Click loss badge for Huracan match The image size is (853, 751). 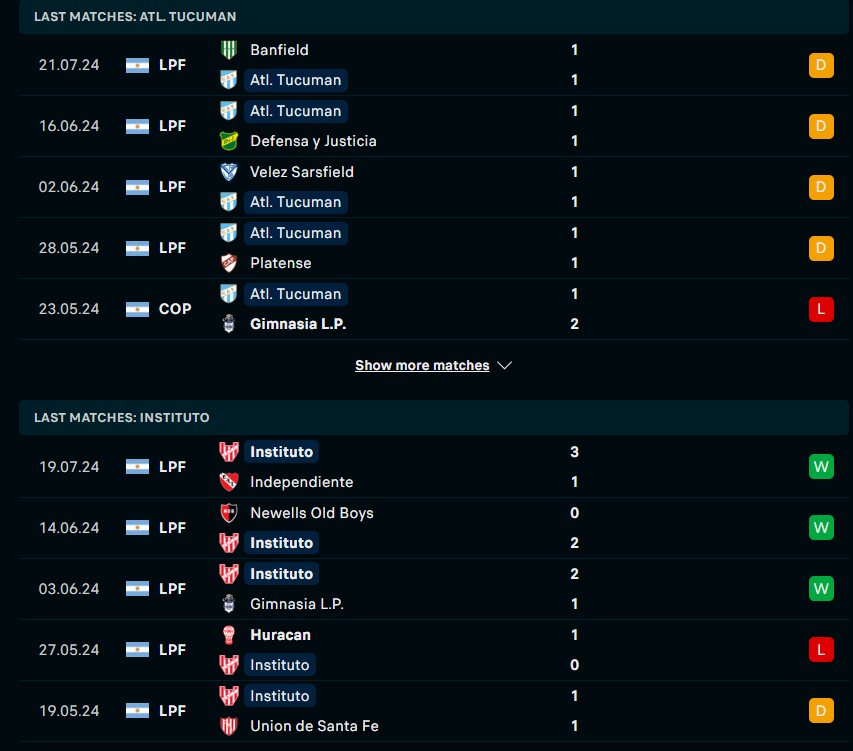(x=821, y=649)
